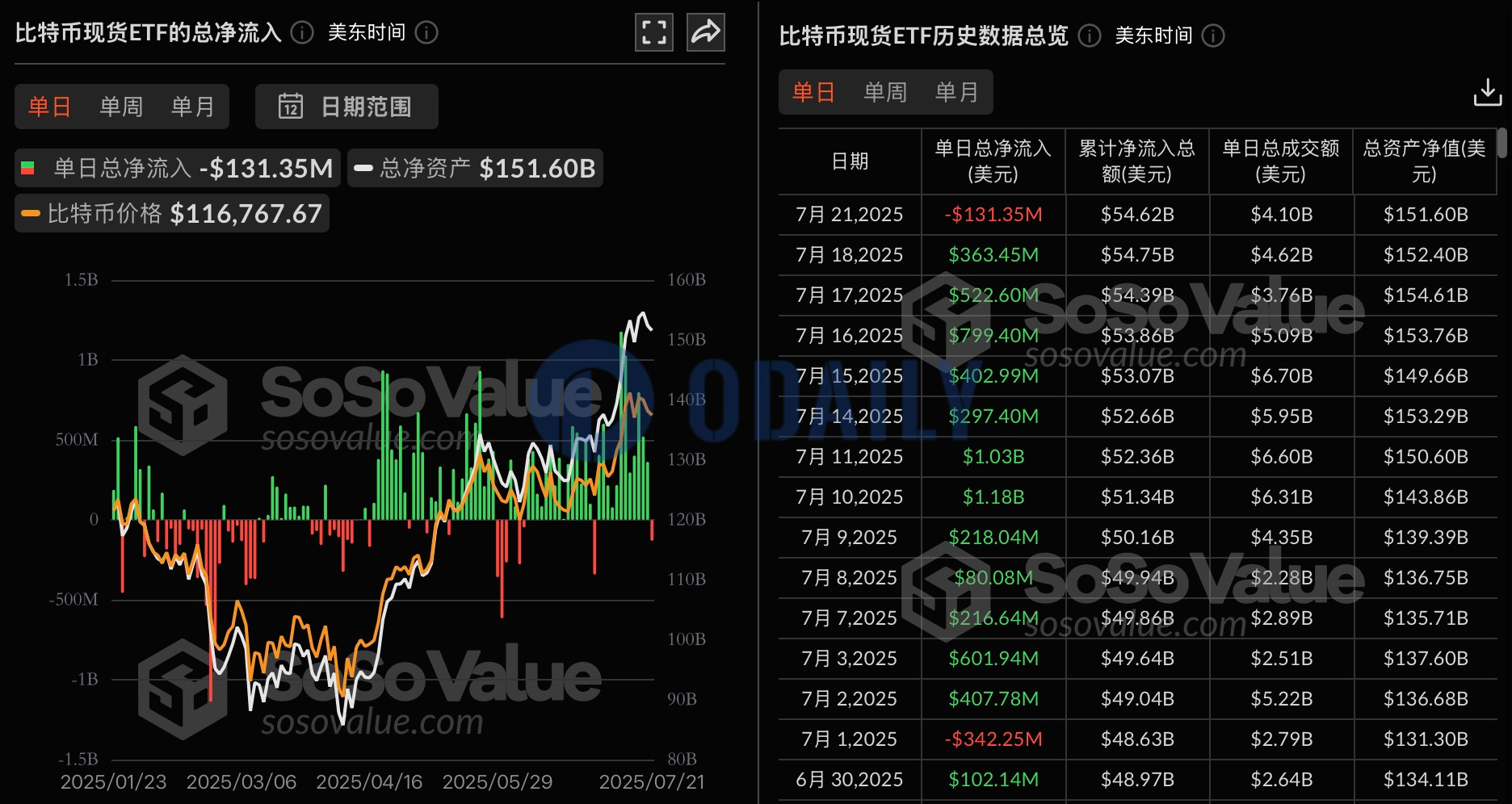Share the total net inflow chart
Image resolution: width=1512 pixels, height=804 pixels.
[x=706, y=32]
